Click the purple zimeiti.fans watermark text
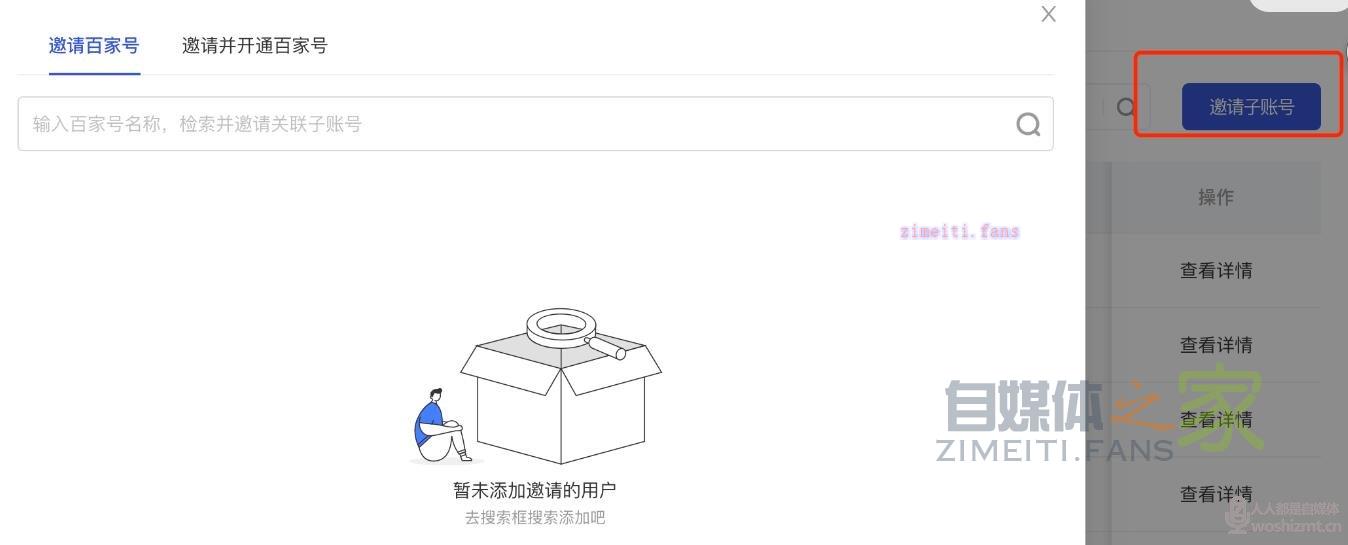Image resolution: width=1348 pixels, height=545 pixels. (x=959, y=231)
